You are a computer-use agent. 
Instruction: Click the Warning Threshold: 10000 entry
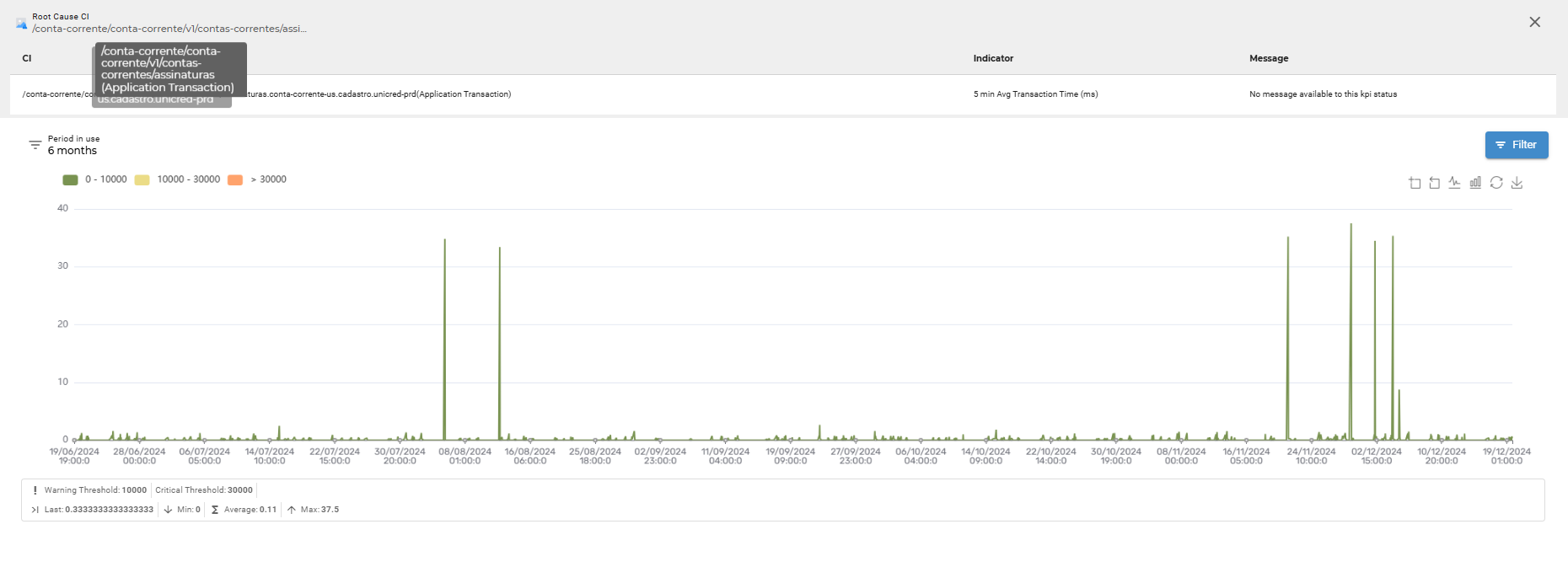(89, 490)
